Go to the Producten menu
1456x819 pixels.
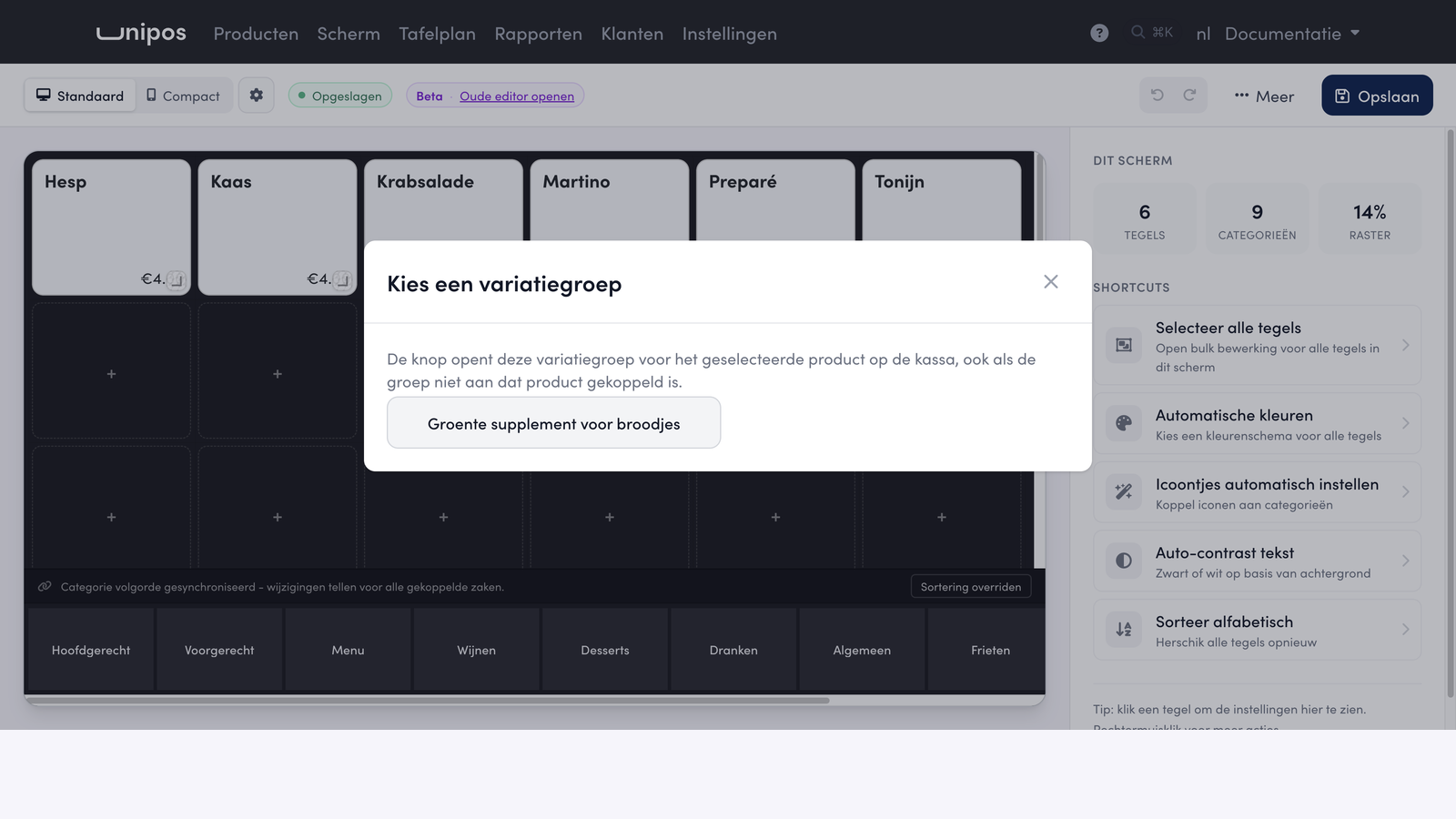[256, 34]
